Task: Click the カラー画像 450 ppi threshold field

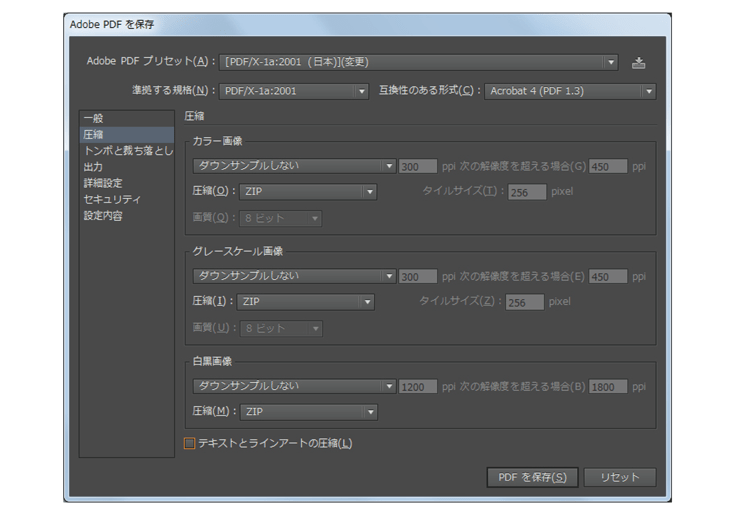Action: tap(608, 166)
